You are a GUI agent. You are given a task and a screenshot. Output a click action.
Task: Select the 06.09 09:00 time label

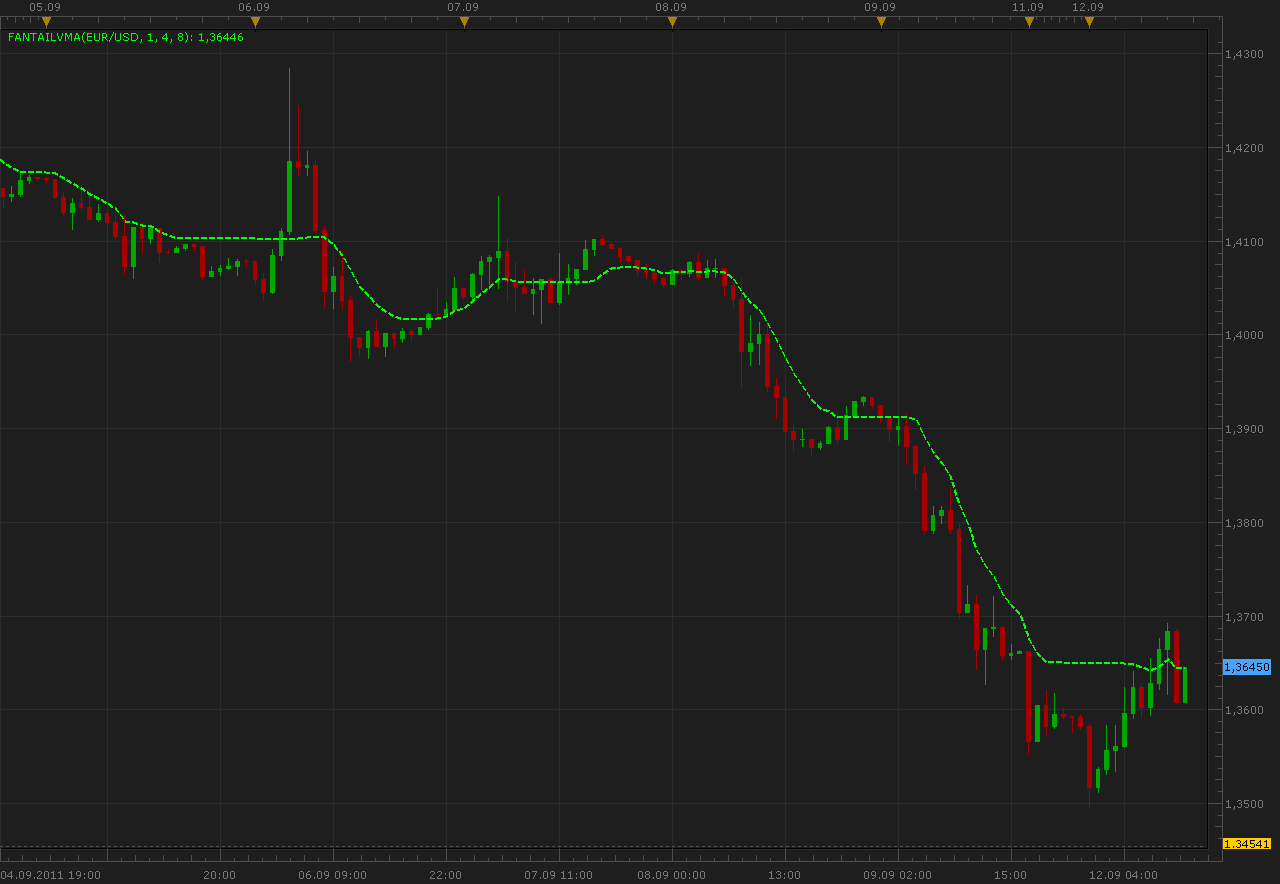[332, 875]
